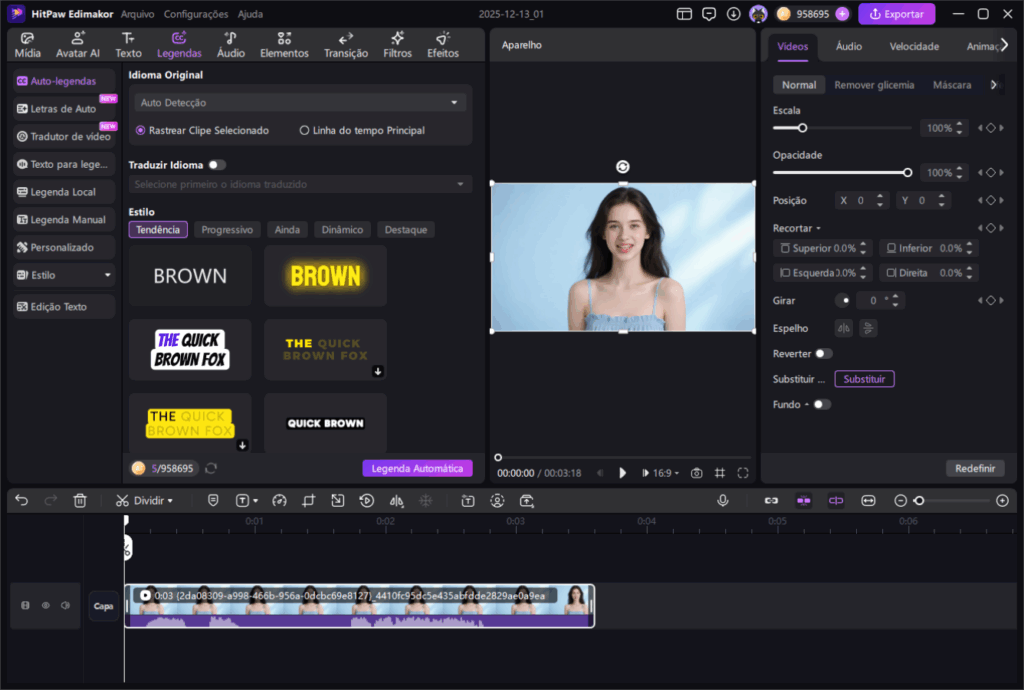Click the horizontal flip mirror icon
The image size is (1024, 690).
(843, 328)
